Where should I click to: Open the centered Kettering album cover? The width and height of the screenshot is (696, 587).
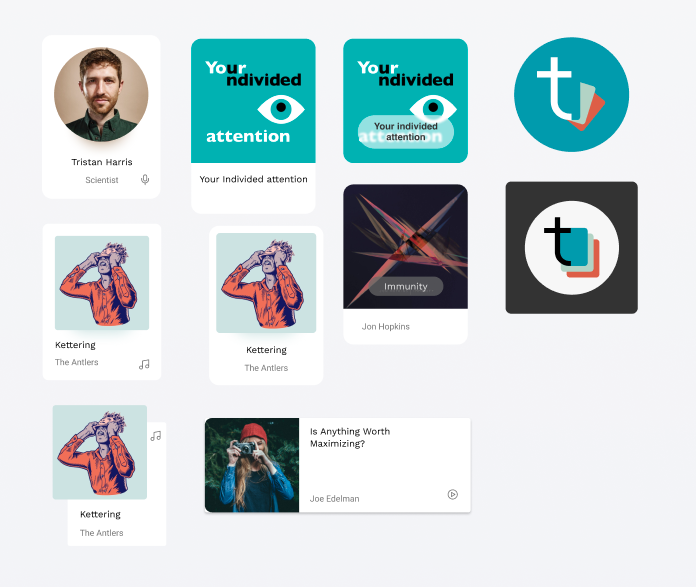tap(266, 283)
